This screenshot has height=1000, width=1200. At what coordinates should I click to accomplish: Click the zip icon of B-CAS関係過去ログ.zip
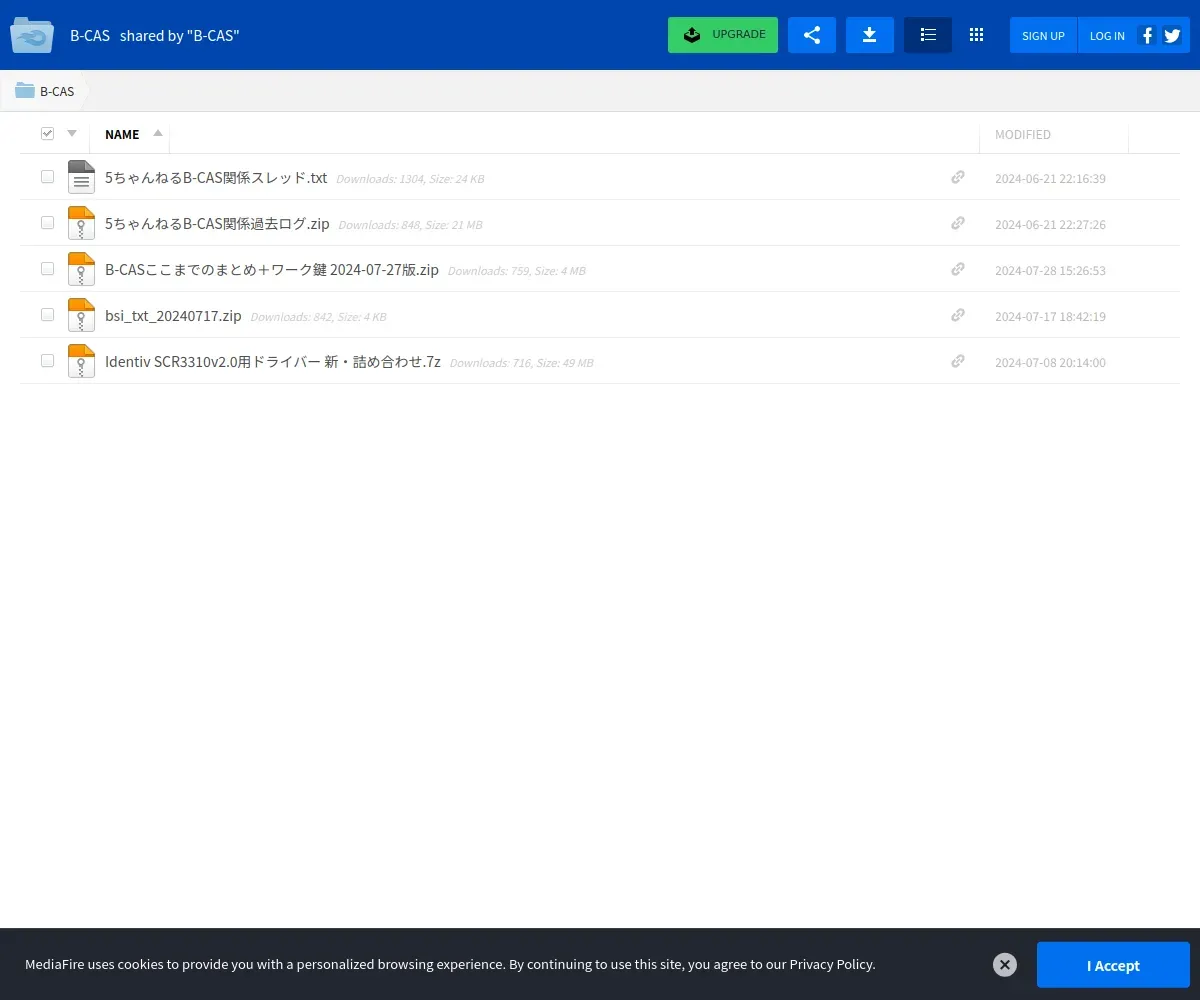[81, 223]
